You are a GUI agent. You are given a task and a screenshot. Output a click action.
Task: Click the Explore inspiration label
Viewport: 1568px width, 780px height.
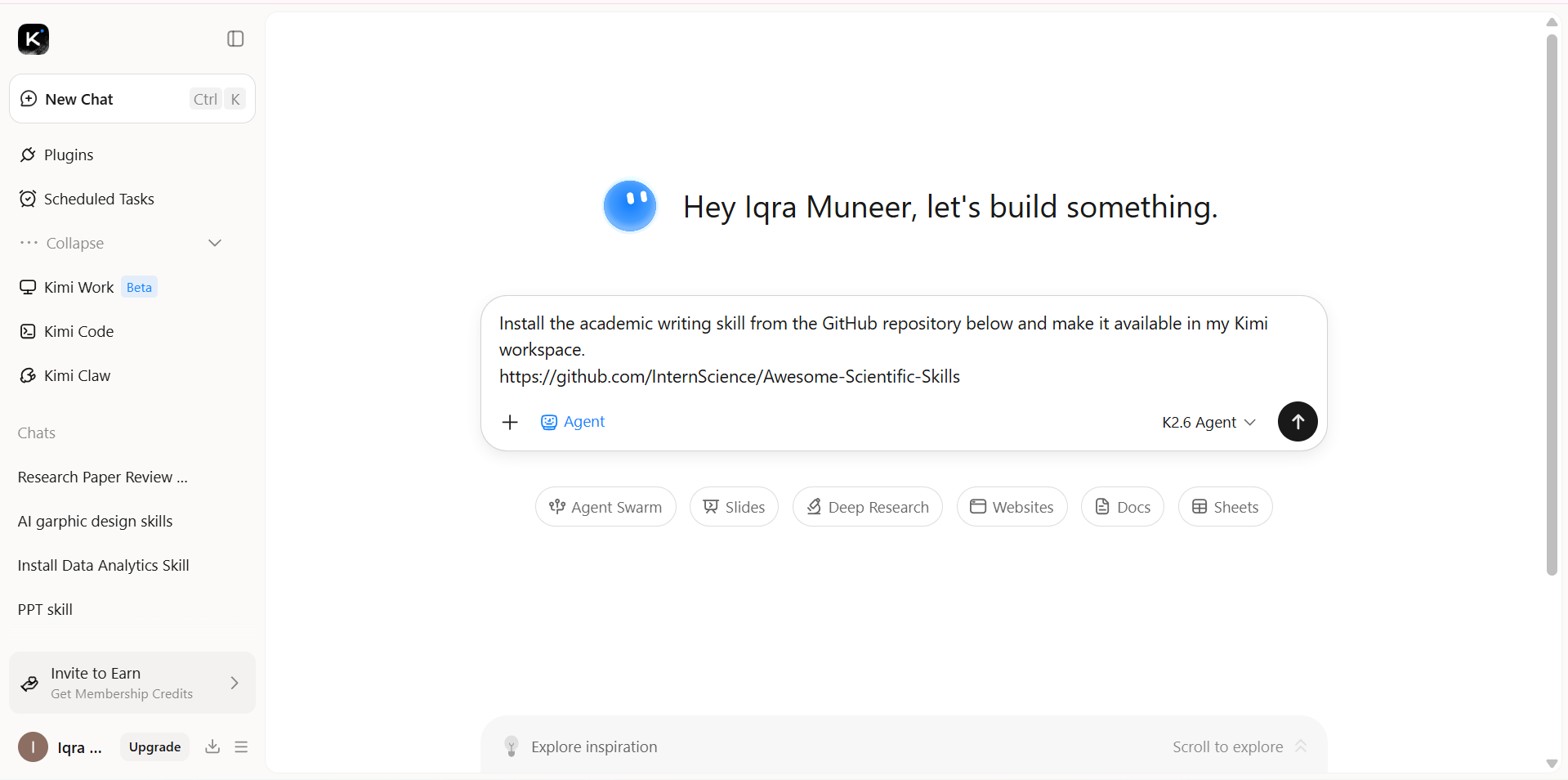(594, 746)
